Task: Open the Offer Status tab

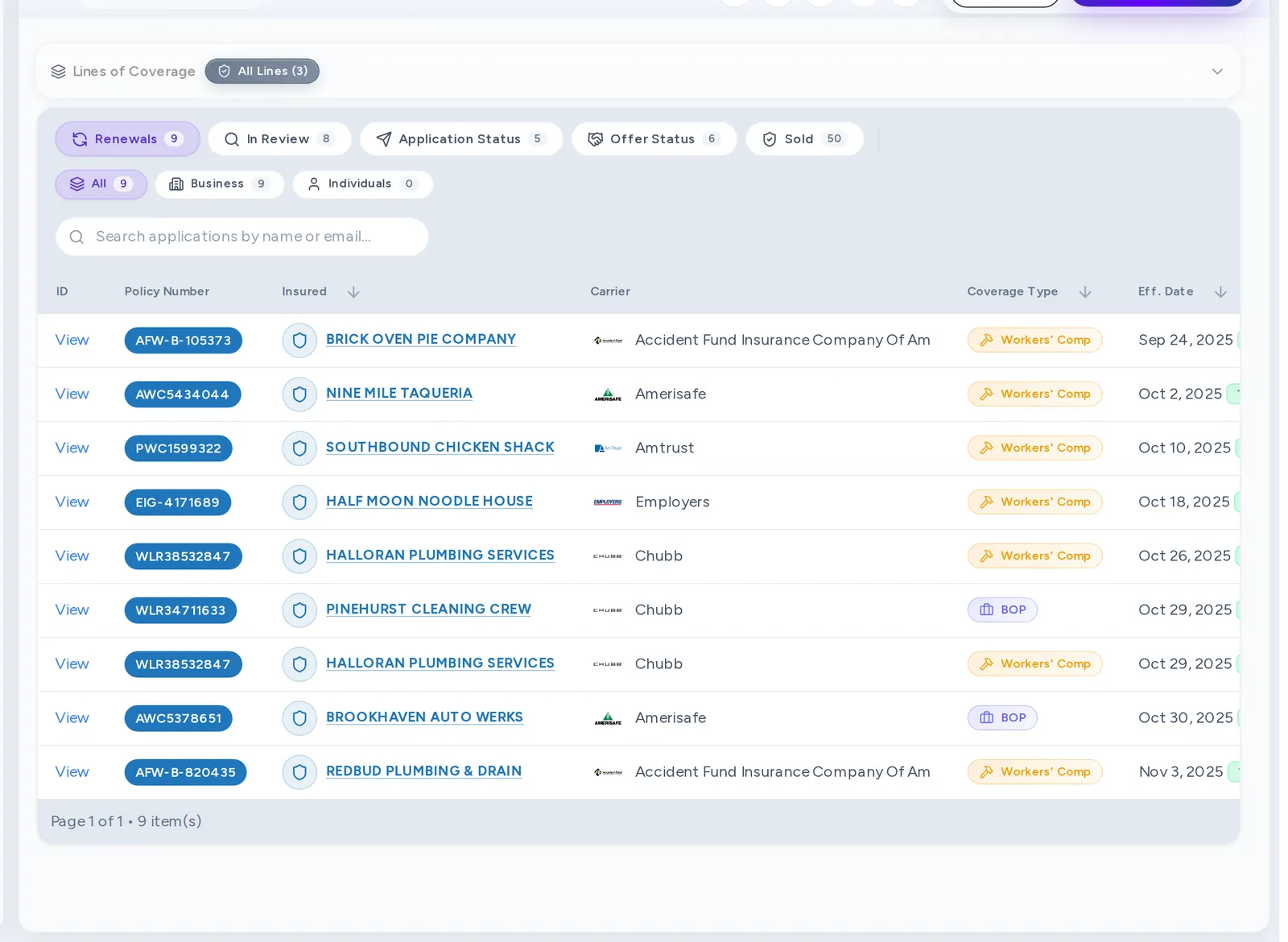Action: click(x=654, y=139)
